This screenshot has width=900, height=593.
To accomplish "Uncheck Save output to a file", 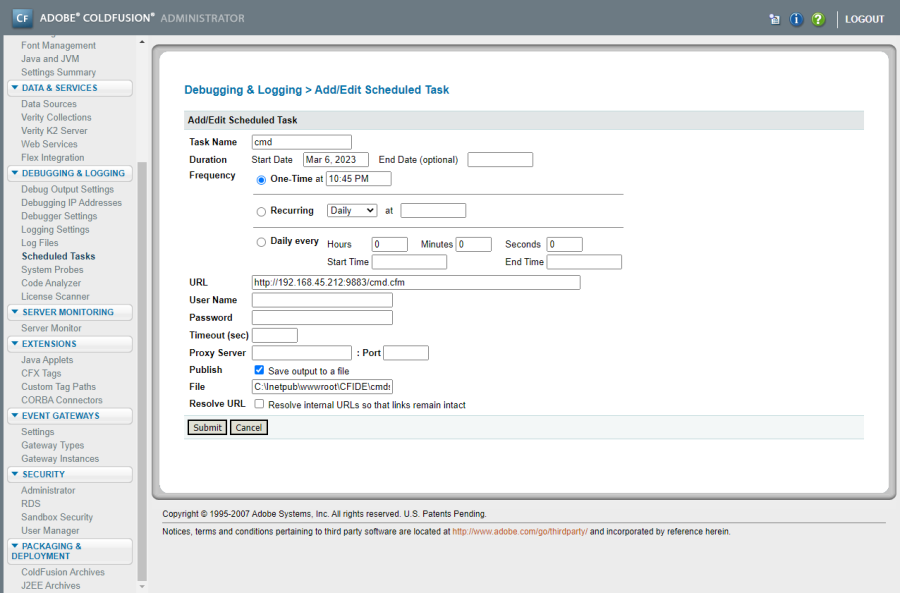I will pos(259,370).
